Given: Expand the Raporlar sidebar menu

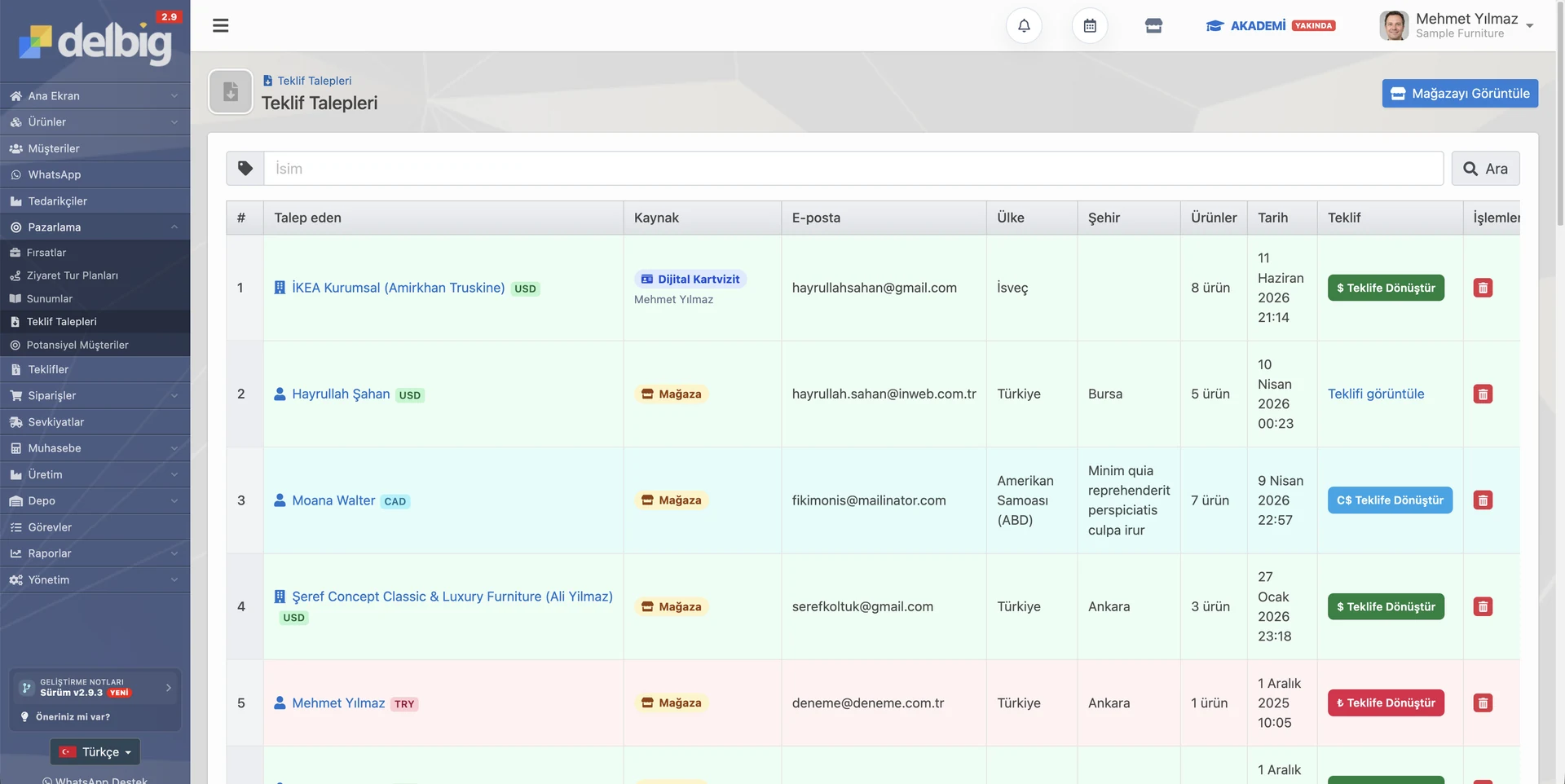Looking at the screenshot, I should [95, 553].
